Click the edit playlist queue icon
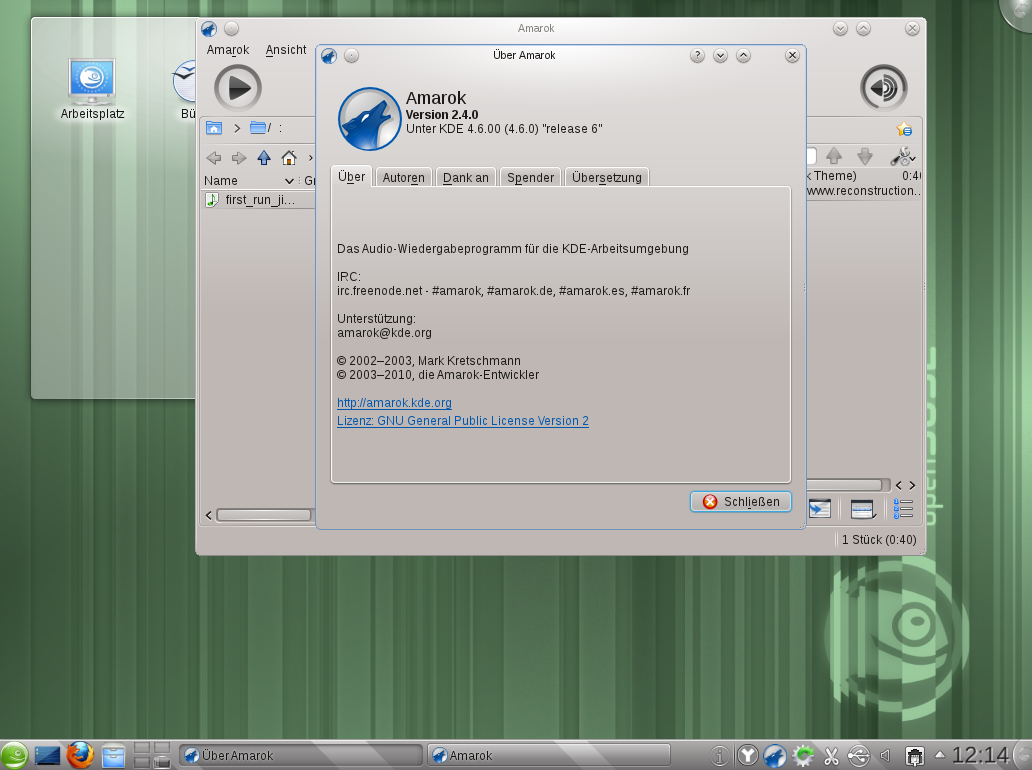1032x770 pixels. pos(862,509)
